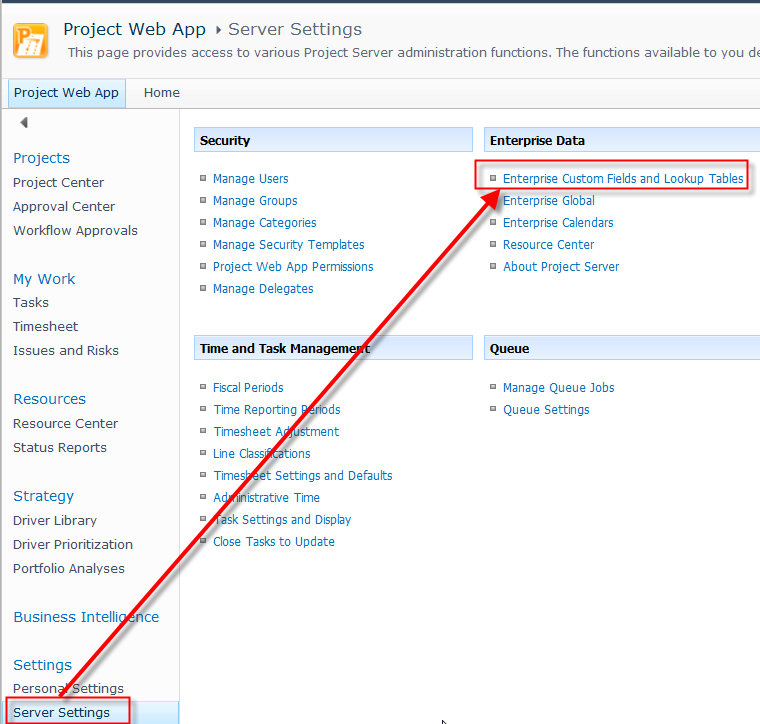Open Manage Queue Jobs
The width and height of the screenshot is (760, 724).
[558, 388]
